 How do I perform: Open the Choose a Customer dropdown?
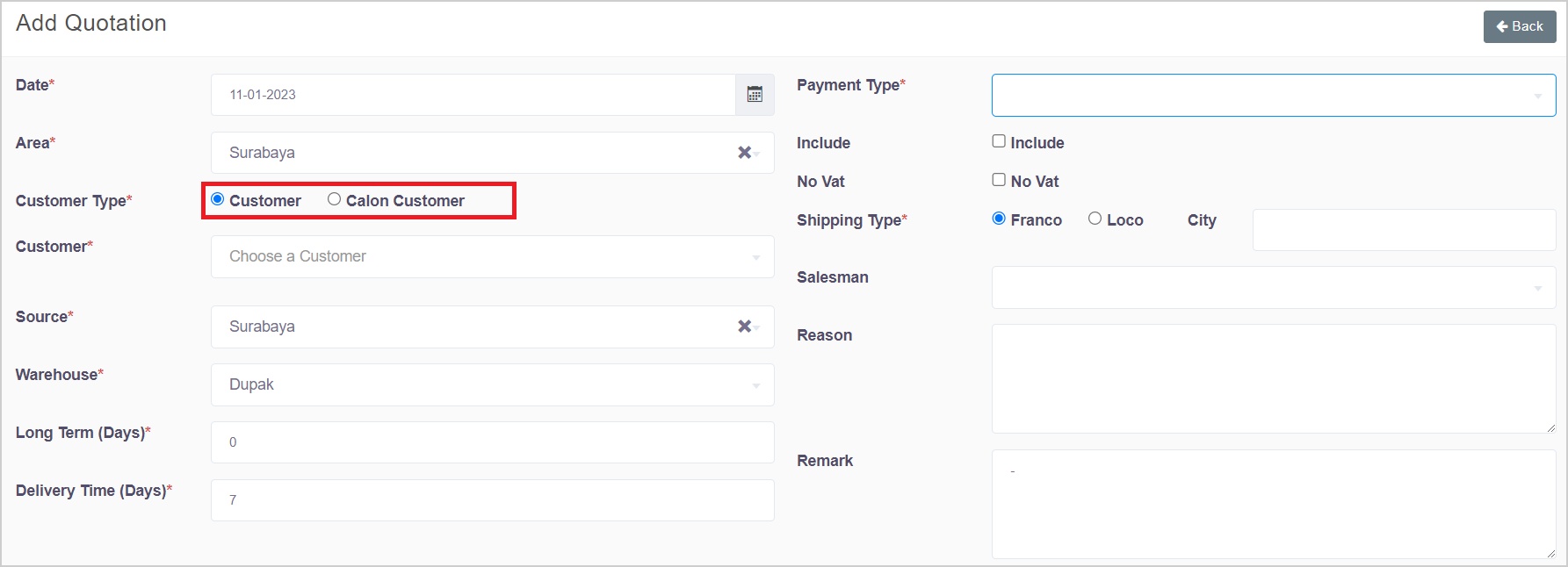click(x=492, y=257)
